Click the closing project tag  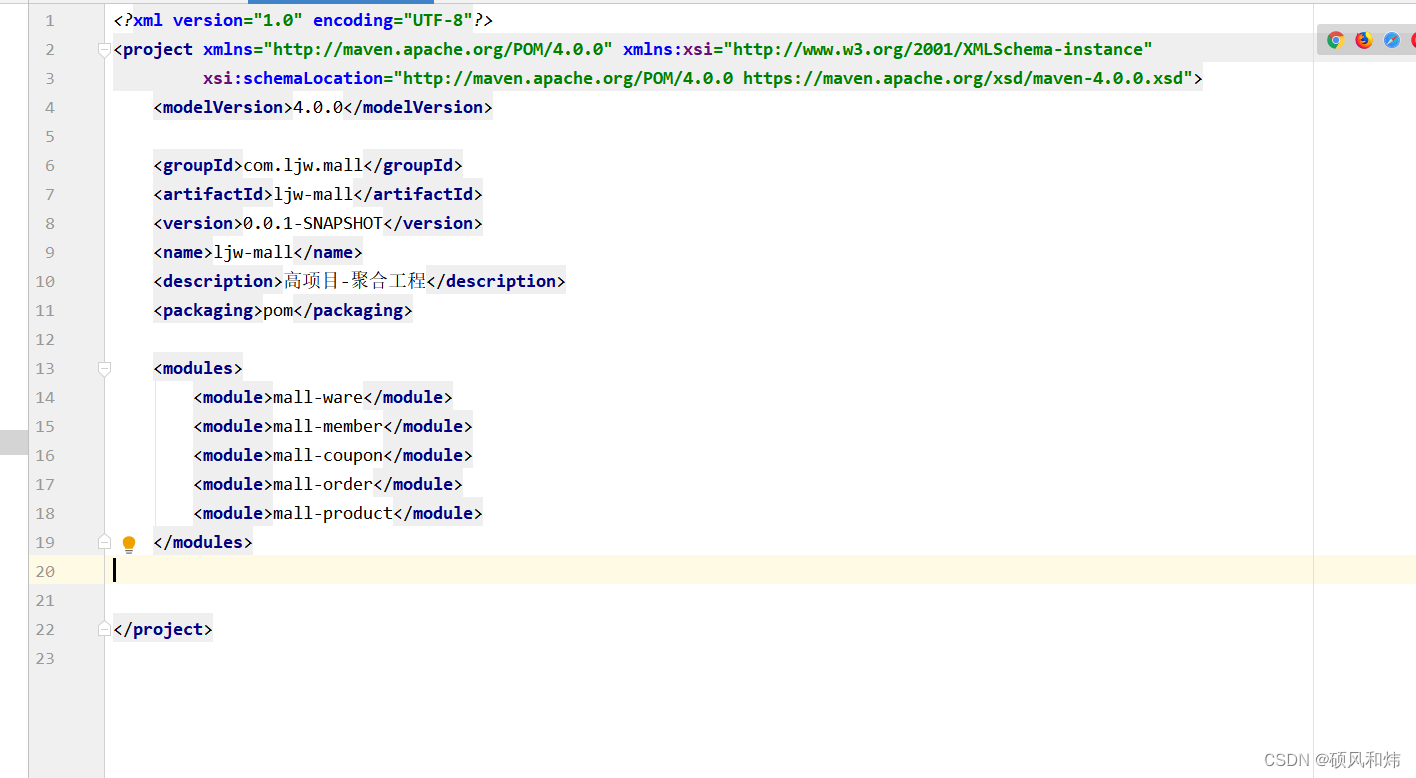(163, 629)
